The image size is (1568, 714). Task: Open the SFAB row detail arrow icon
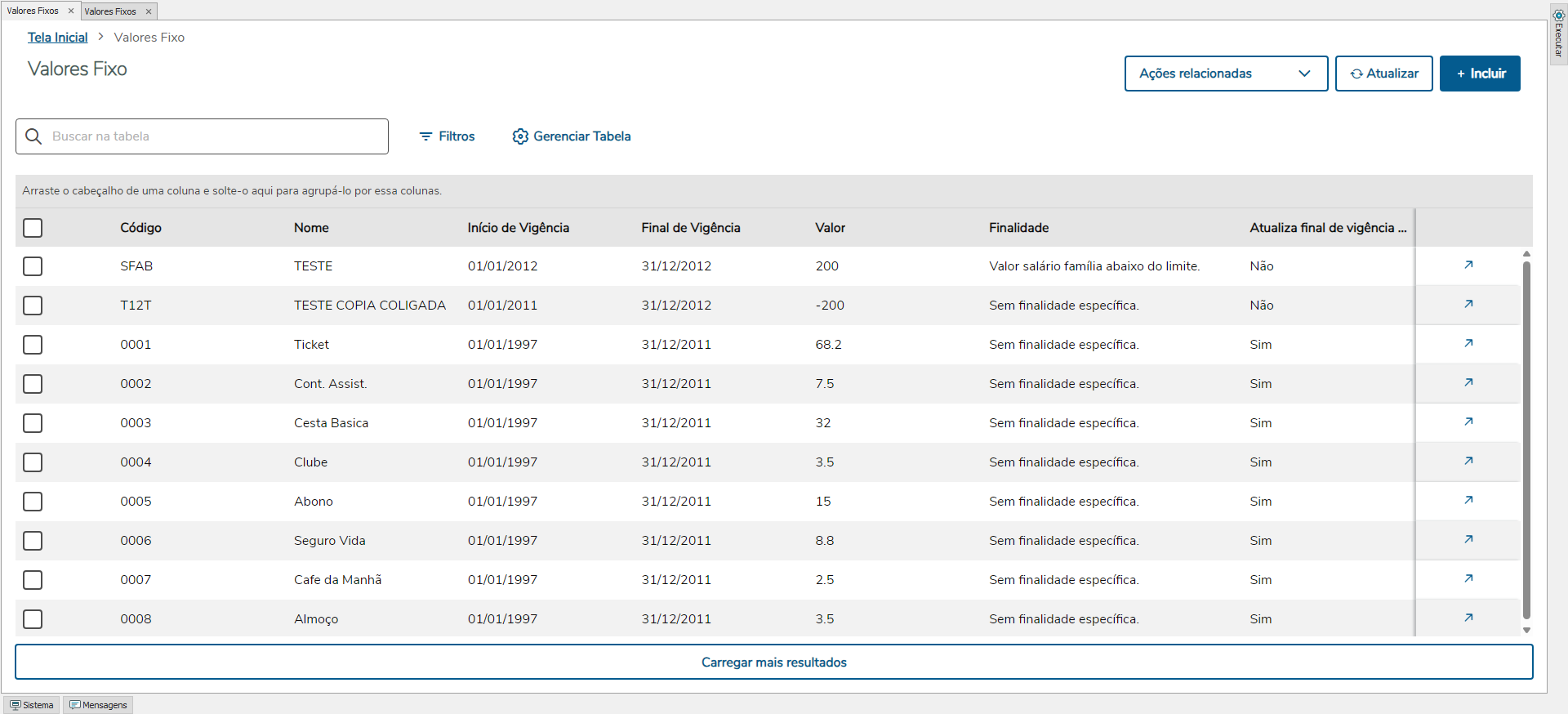[1468, 265]
